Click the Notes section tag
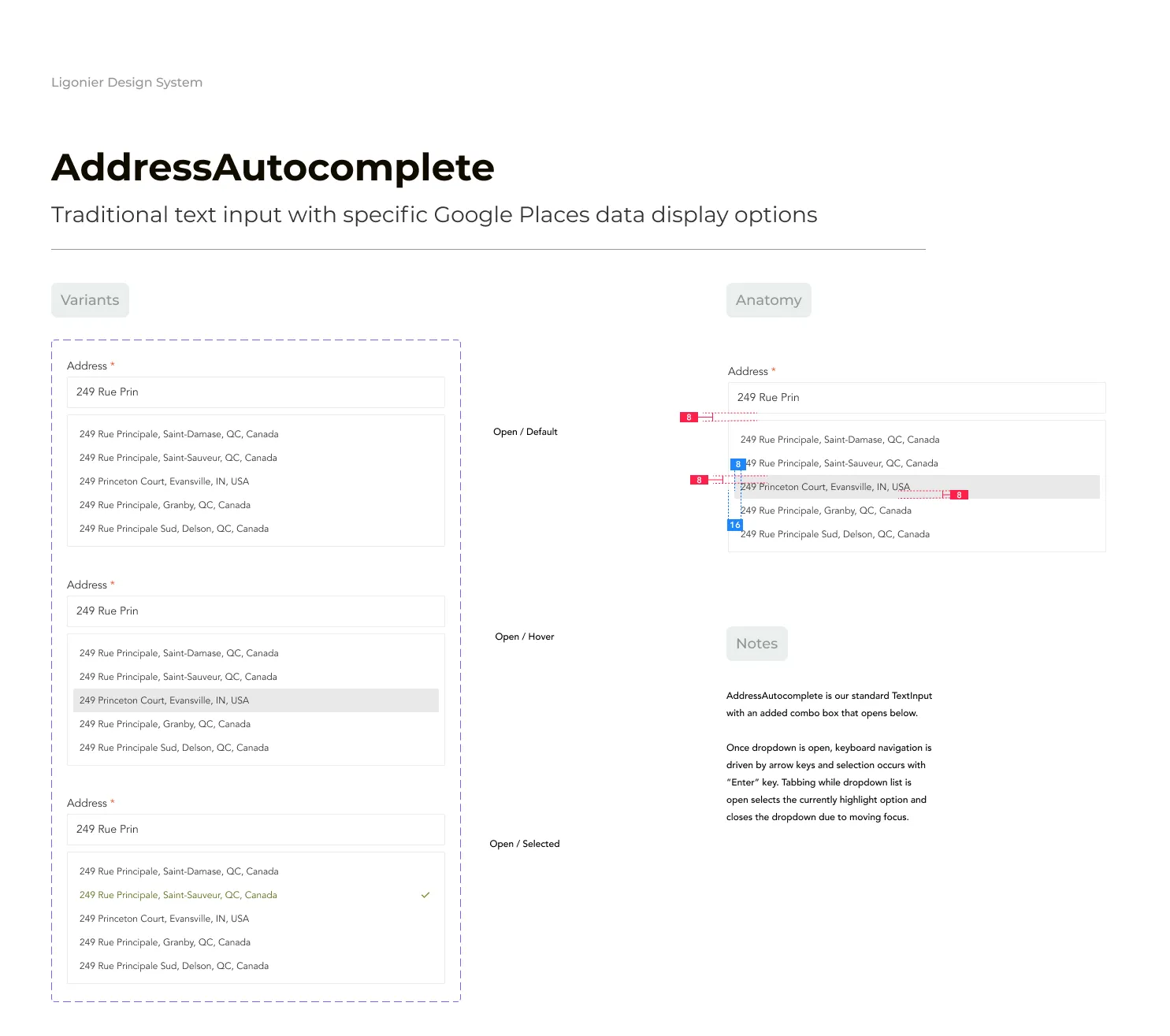This screenshot has height=1036, width=1170. click(x=756, y=644)
